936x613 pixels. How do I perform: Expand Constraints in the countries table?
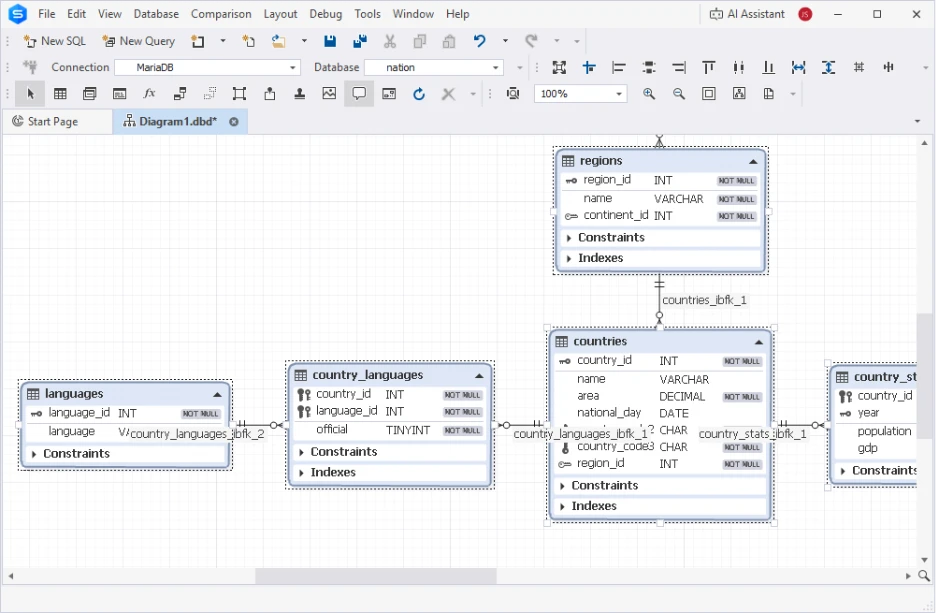click(562, 486)
